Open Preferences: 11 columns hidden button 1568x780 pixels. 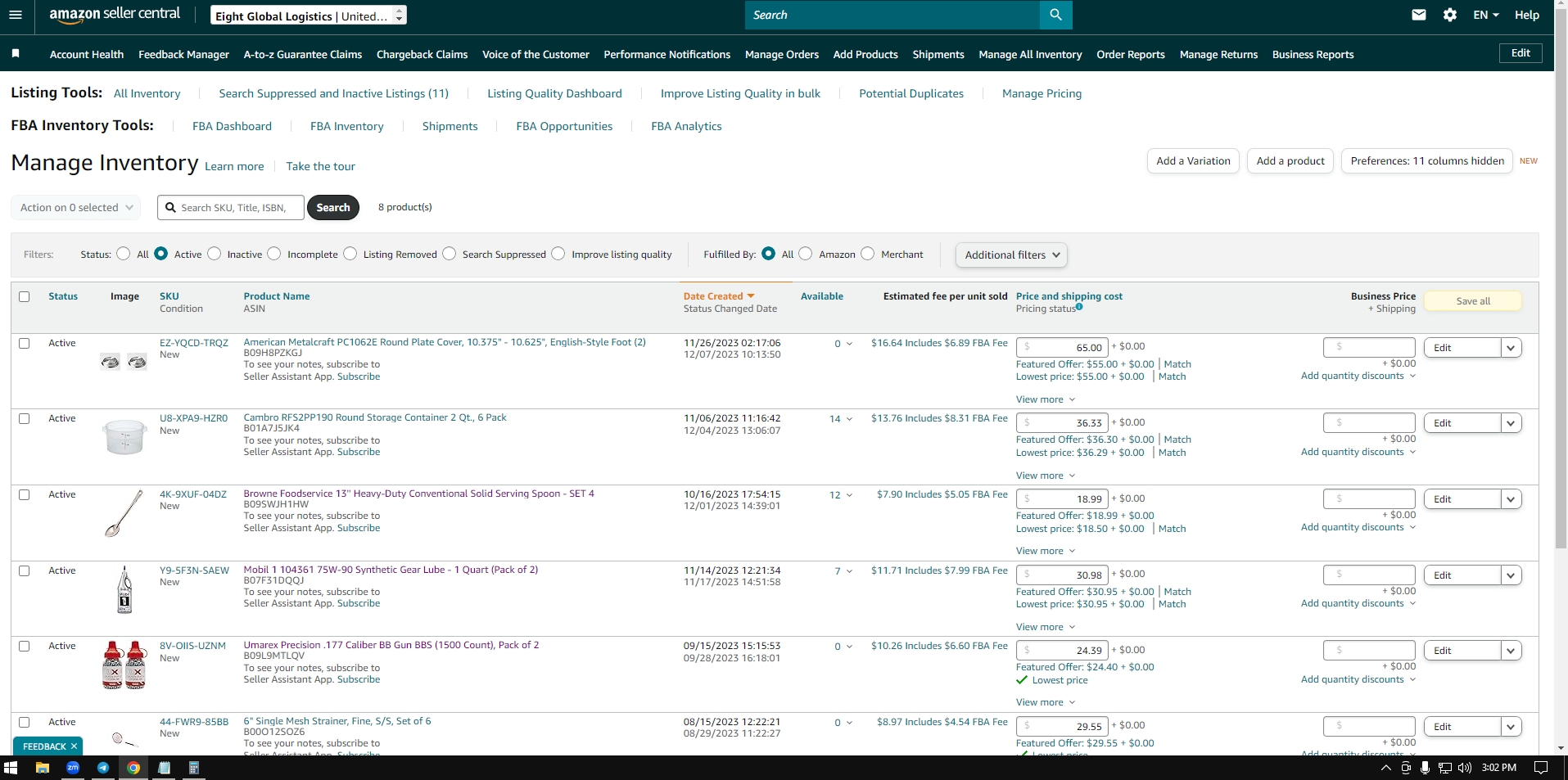[x=1426, y=161]
